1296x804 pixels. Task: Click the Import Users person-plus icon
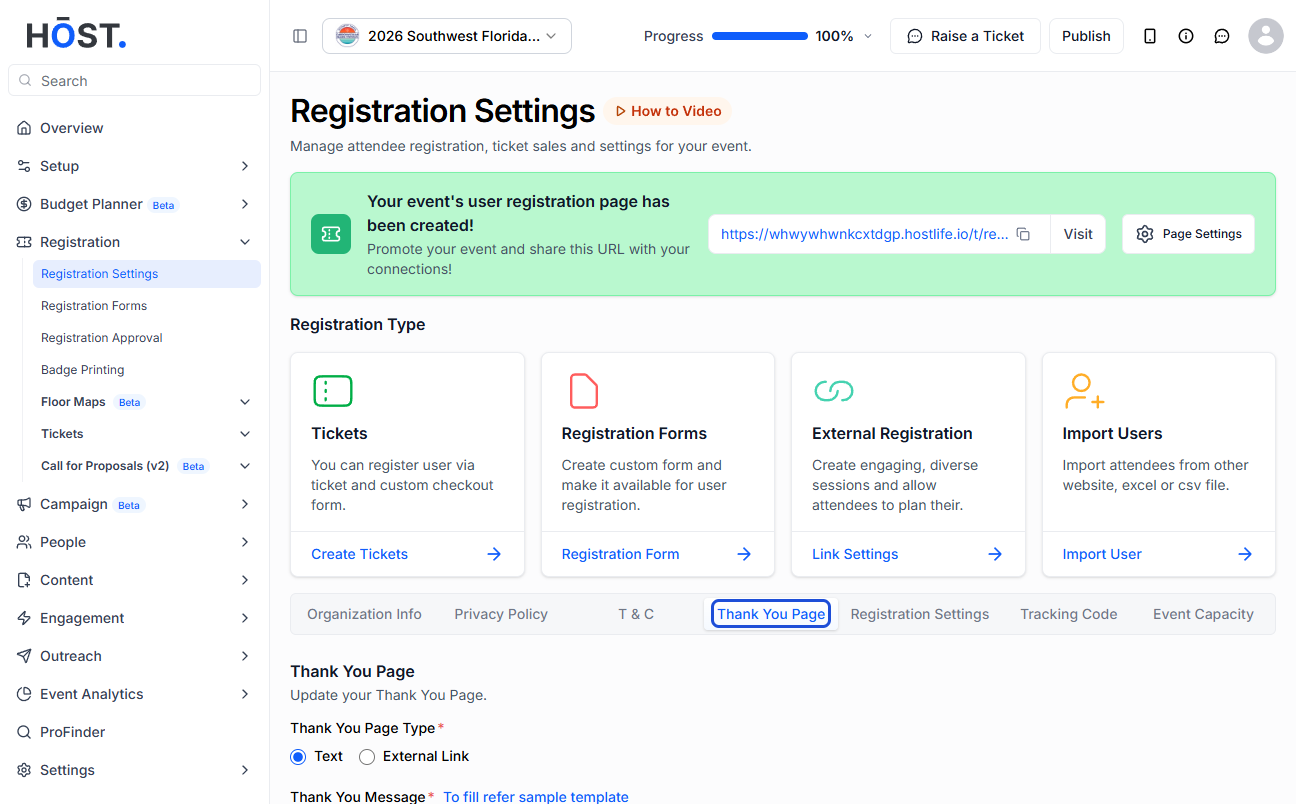coord(1084,391)
